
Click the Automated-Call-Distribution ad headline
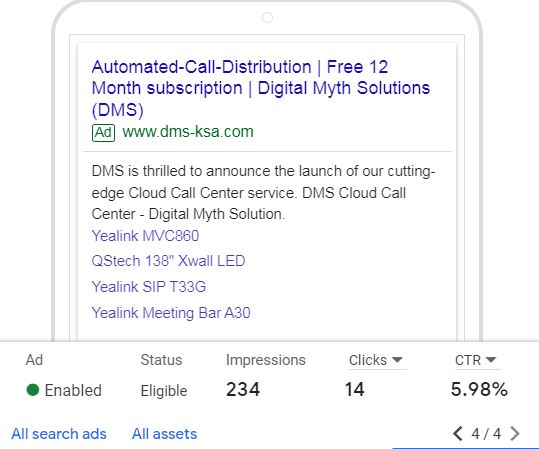[x=261, y=88]
